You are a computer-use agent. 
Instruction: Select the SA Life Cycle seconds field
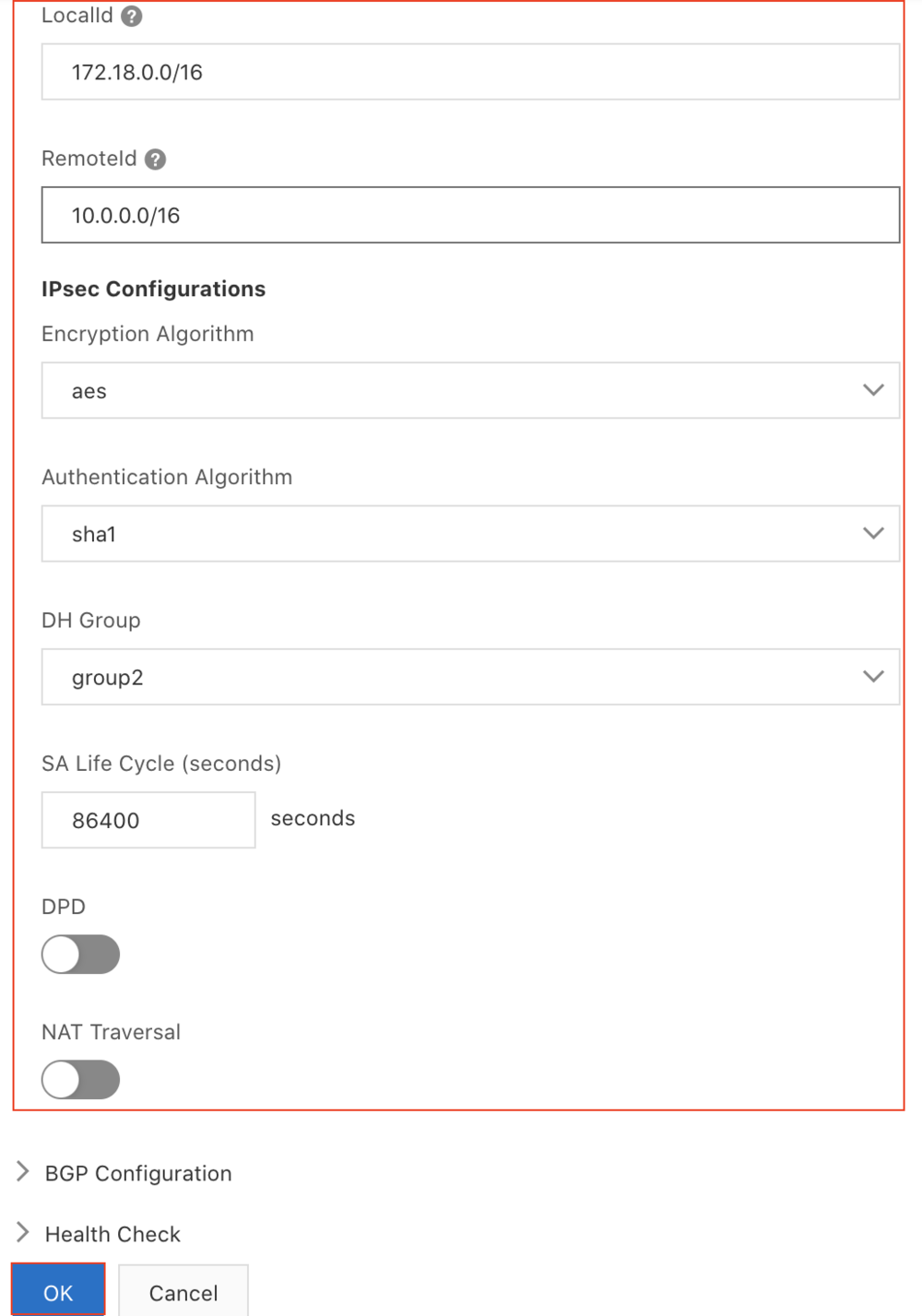click(x=148, y=820)
